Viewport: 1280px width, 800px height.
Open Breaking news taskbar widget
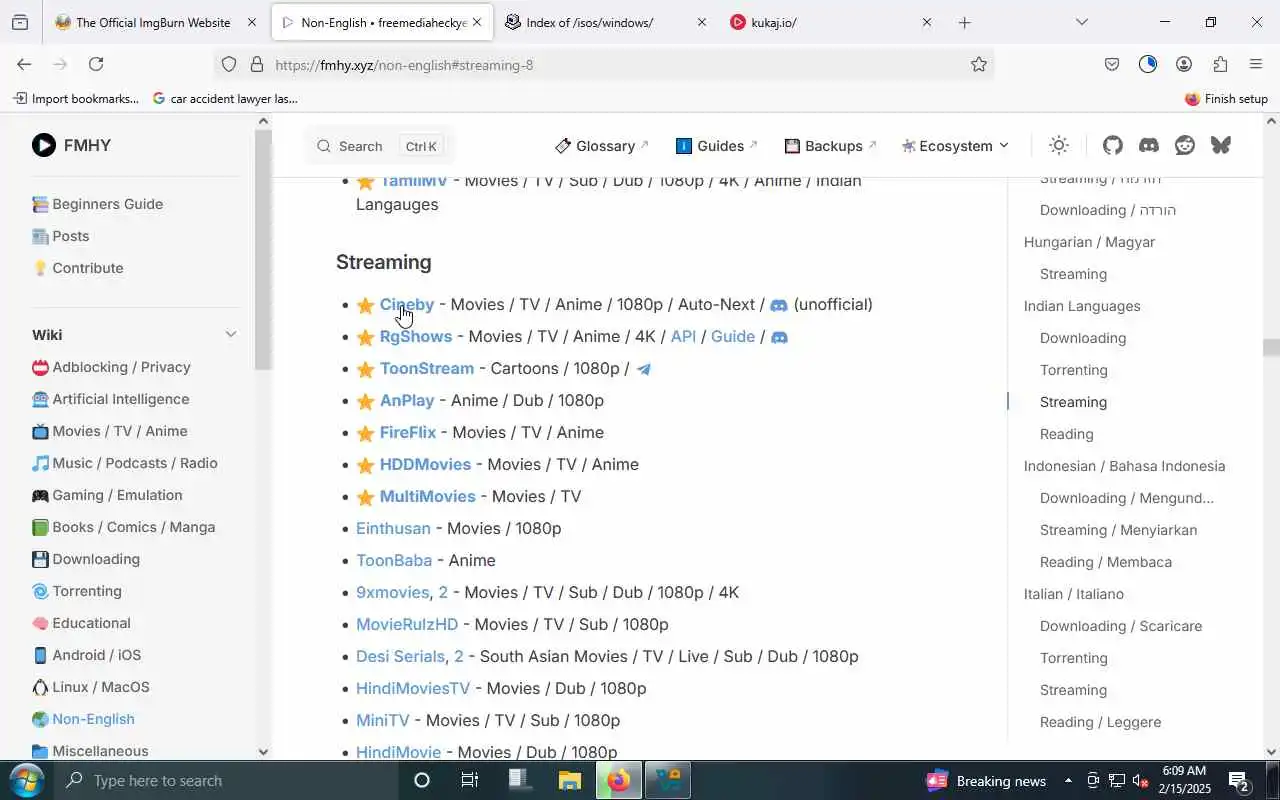tap(986, 780)
